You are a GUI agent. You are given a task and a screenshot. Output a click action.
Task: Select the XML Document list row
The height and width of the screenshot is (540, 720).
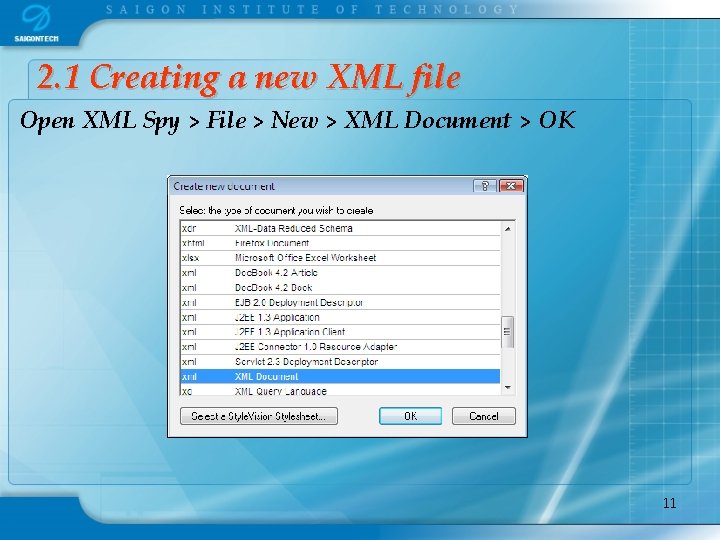click(x=340, y=377)
